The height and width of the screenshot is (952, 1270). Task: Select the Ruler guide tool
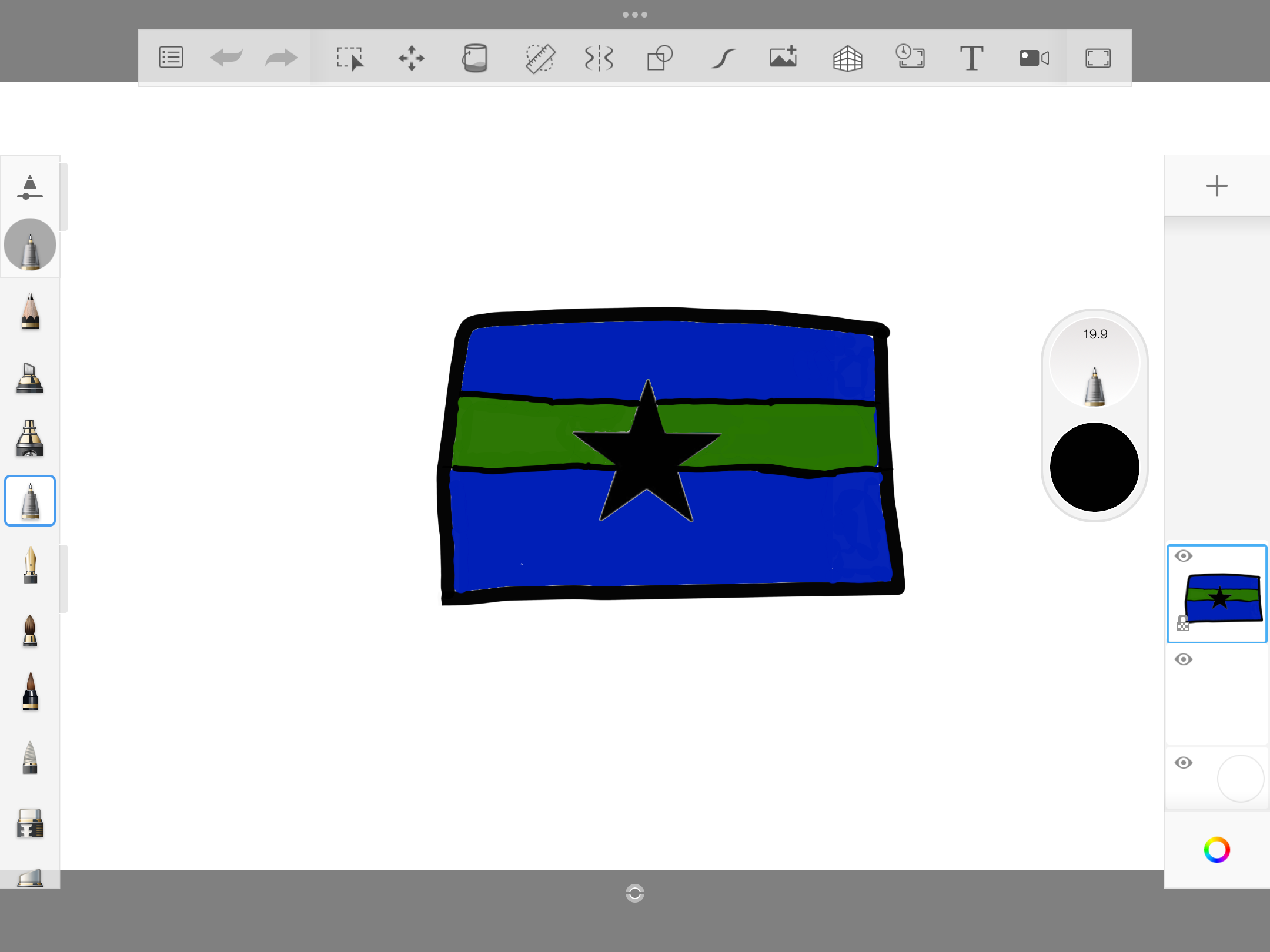pyautogui.click(x=539, y=58)
